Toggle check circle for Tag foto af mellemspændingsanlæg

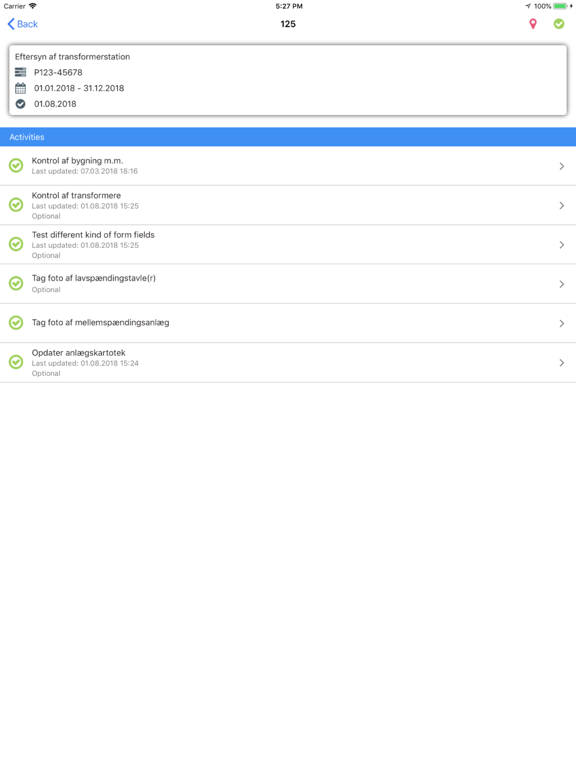coord(16,323)
